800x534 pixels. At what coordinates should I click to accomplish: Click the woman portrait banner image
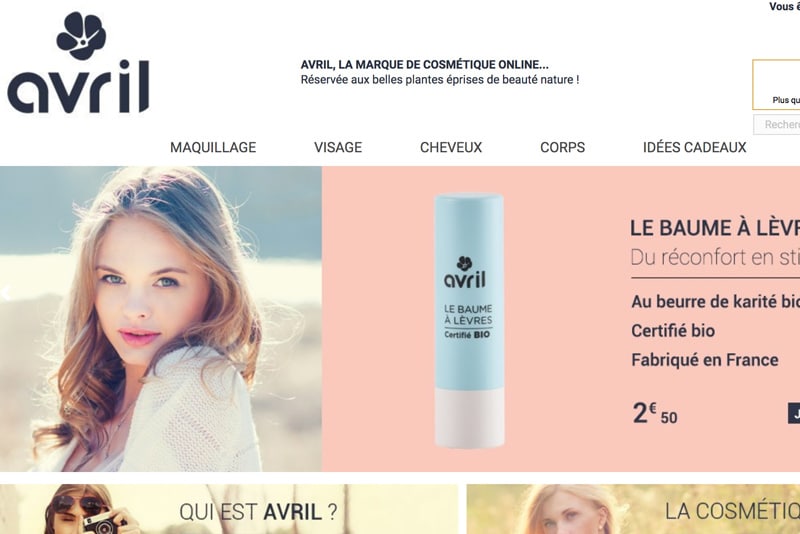pyautogui.click(x=161, y=319)
